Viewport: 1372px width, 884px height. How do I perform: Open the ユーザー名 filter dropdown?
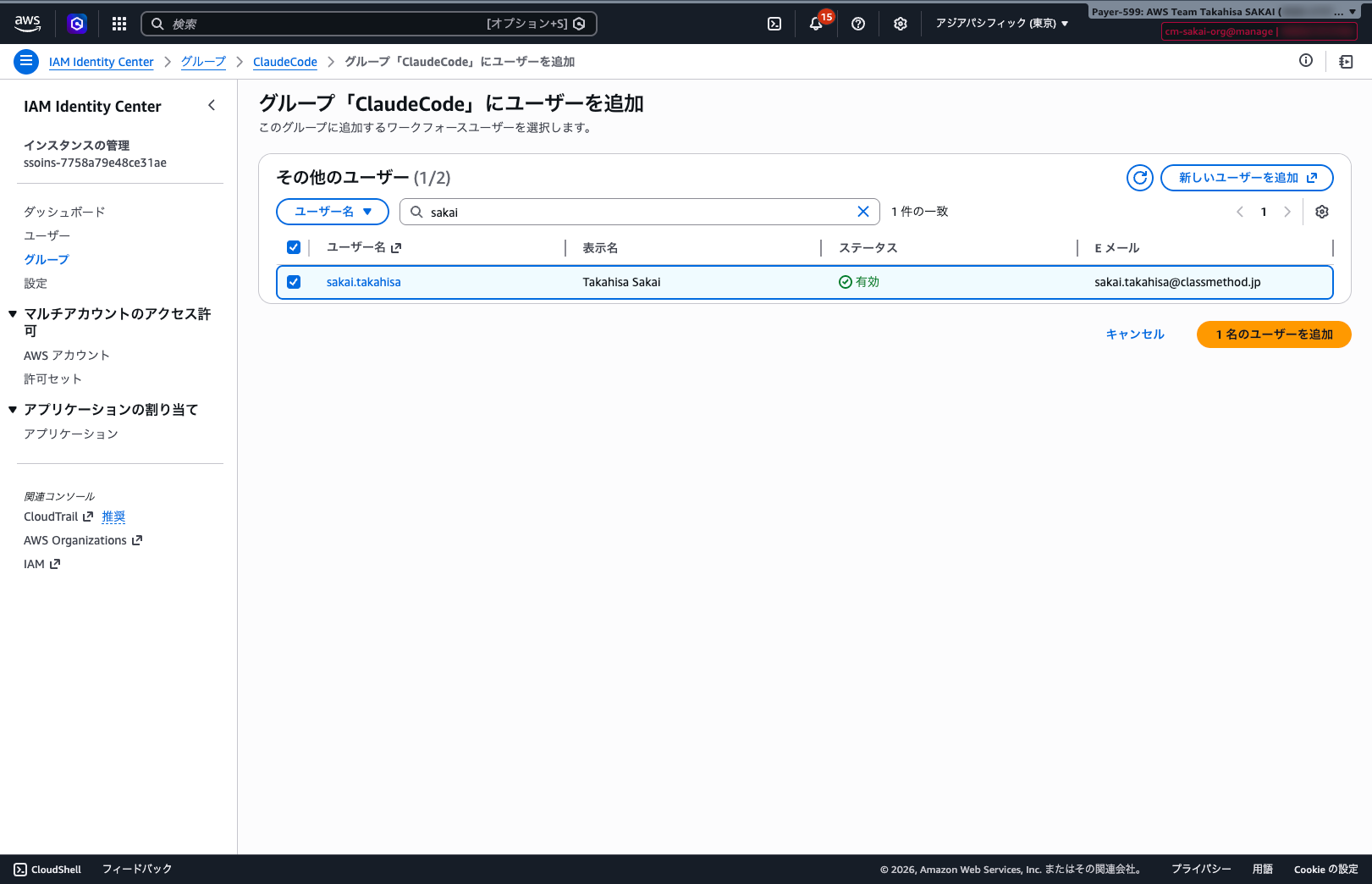tap(333, 212)
